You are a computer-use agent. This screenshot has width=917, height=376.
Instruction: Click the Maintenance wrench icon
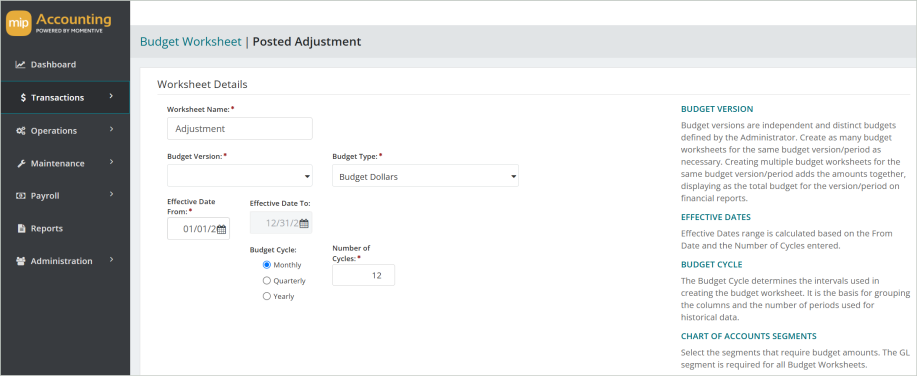pyautogui.click(x=20, y=164)
